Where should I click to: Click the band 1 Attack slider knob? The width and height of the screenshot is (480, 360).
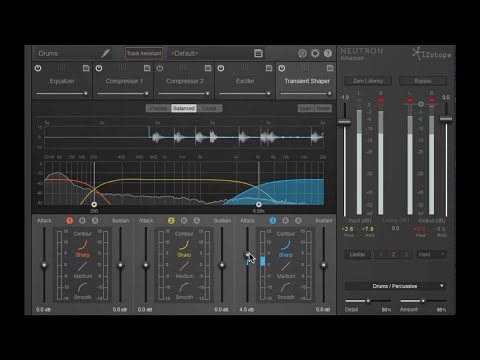click(x=44, y=265)
